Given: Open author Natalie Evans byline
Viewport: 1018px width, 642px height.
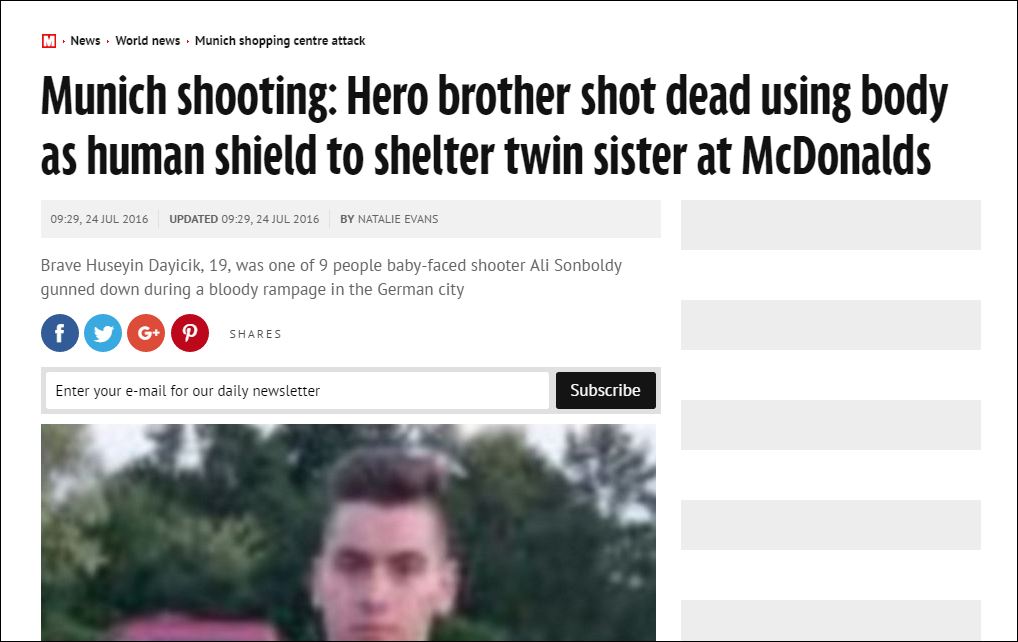Looking at the screenshot, I should click(x=397, y=219).
